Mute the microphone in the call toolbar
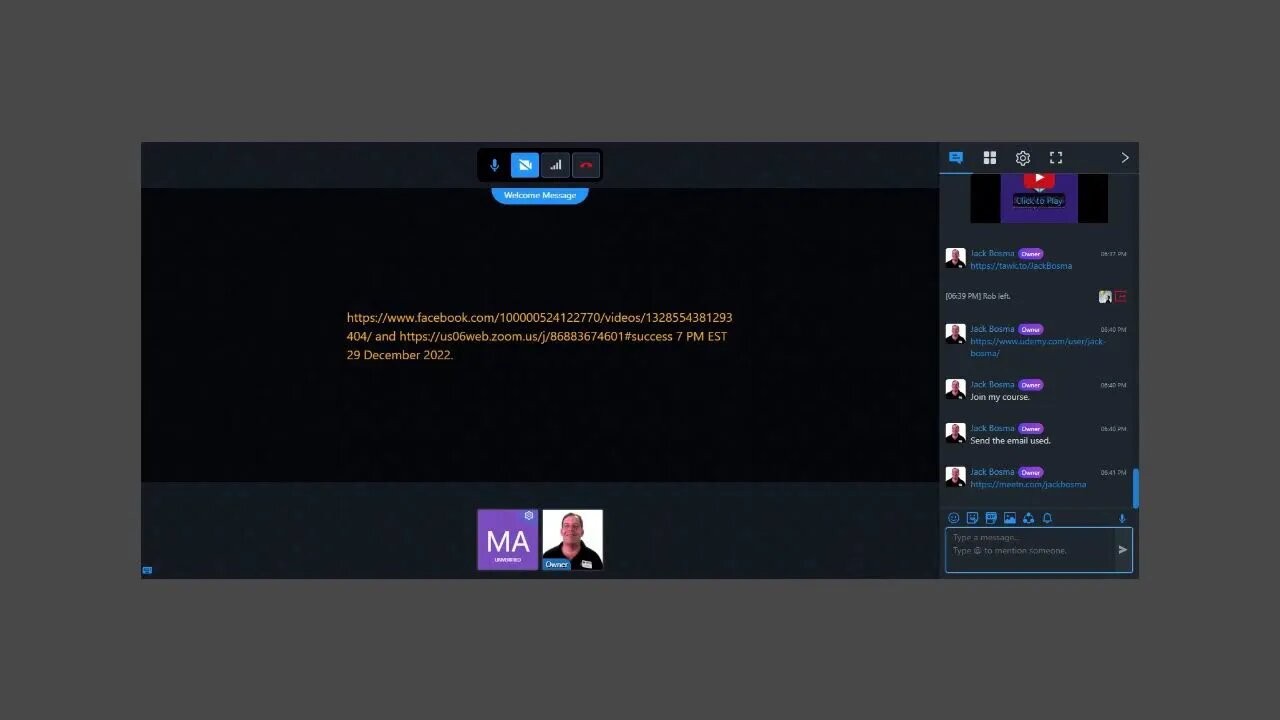The width and height of the screenshot is (1280, 720). pos(494,165)
